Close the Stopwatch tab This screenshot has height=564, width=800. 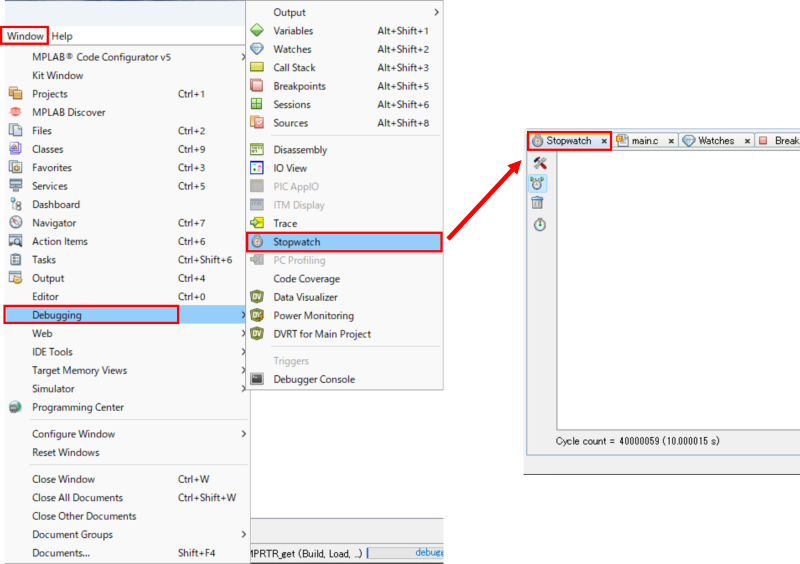tap(604, 142)
